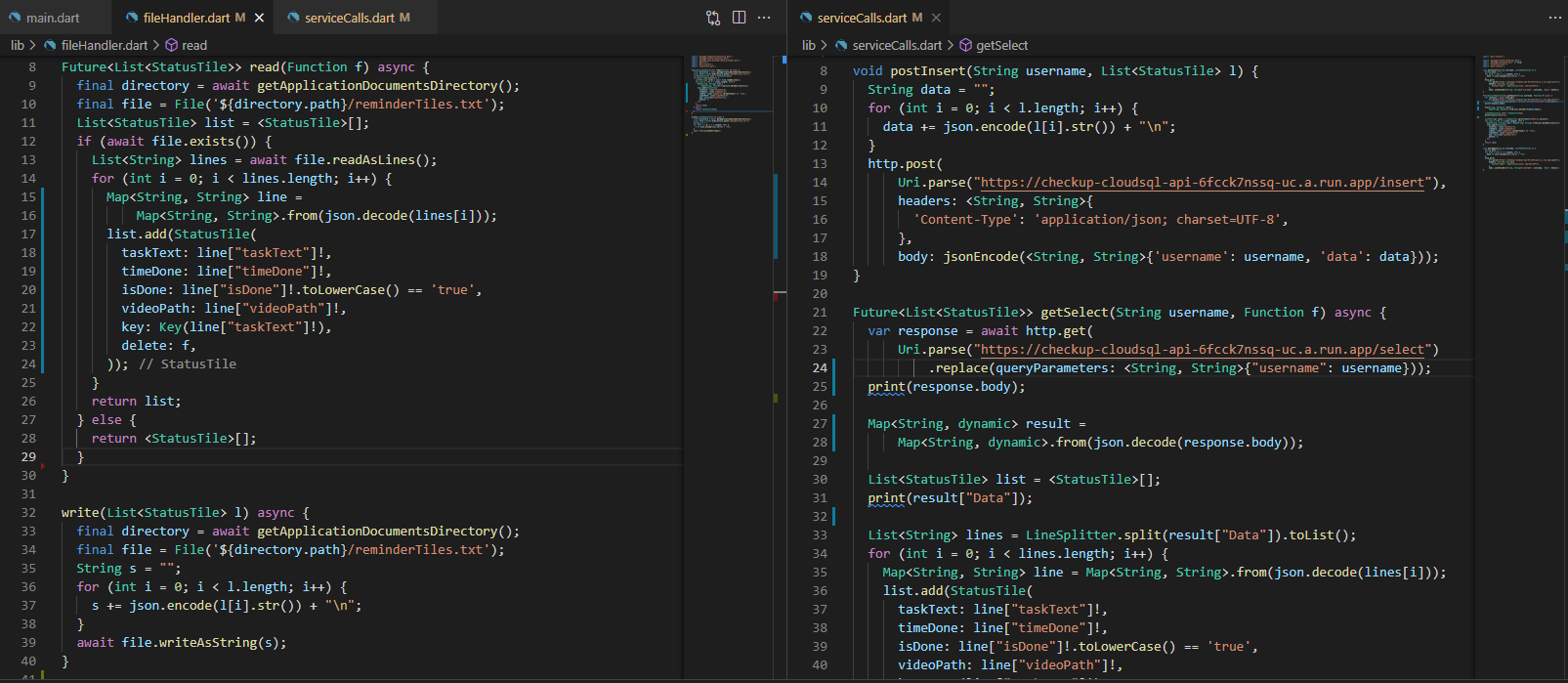Click the right editor minimap
The width and height of the screenshot is (1568, 683).
point(1519,112)
